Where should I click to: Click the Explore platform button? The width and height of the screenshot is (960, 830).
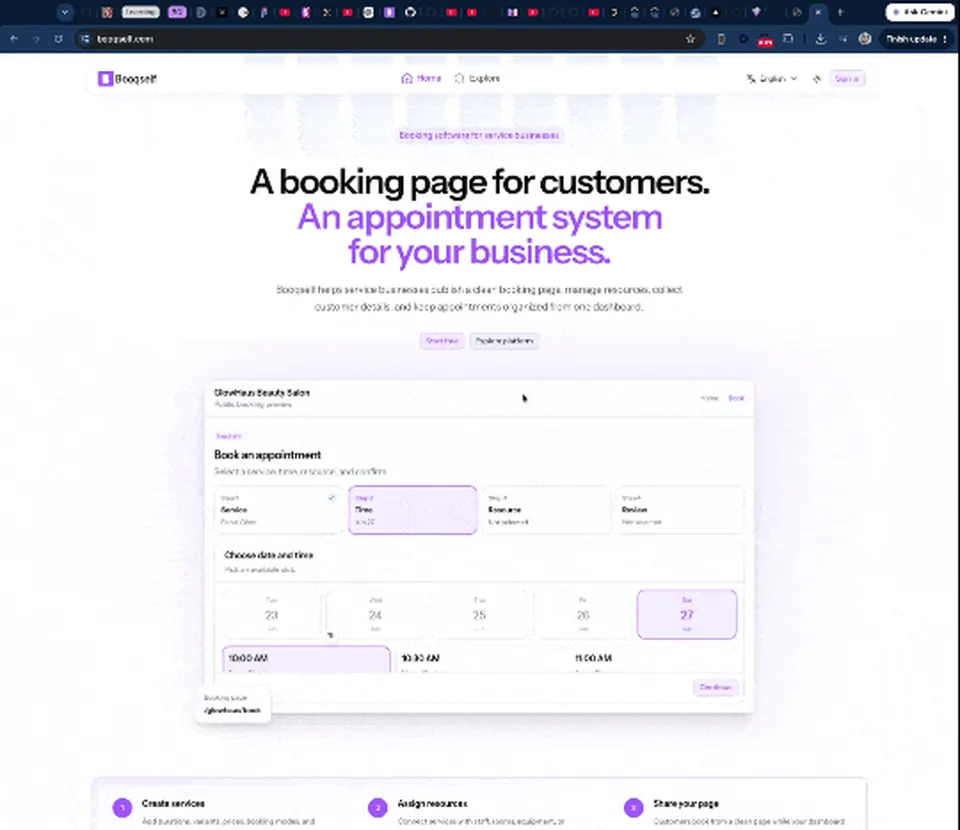point(504,341)
